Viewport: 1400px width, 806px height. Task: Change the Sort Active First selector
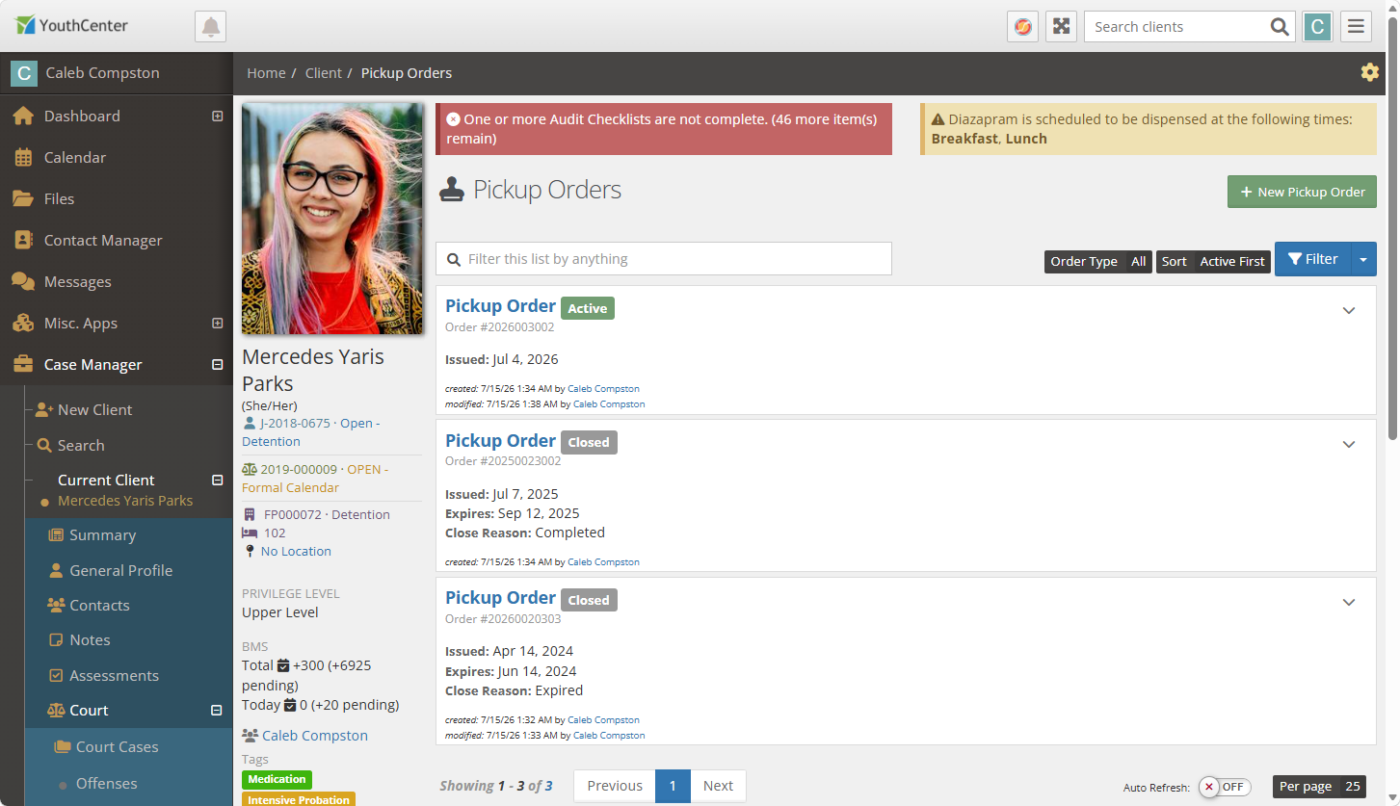1213,261
